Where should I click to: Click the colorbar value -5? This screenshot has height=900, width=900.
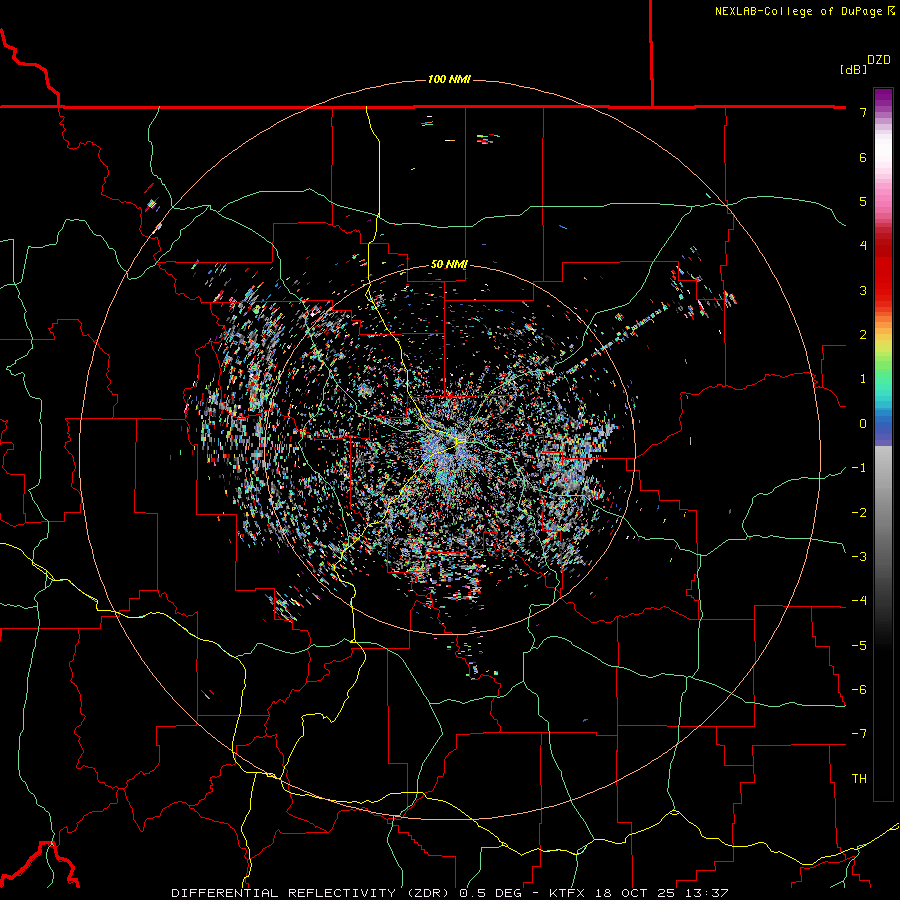[859, 646]
